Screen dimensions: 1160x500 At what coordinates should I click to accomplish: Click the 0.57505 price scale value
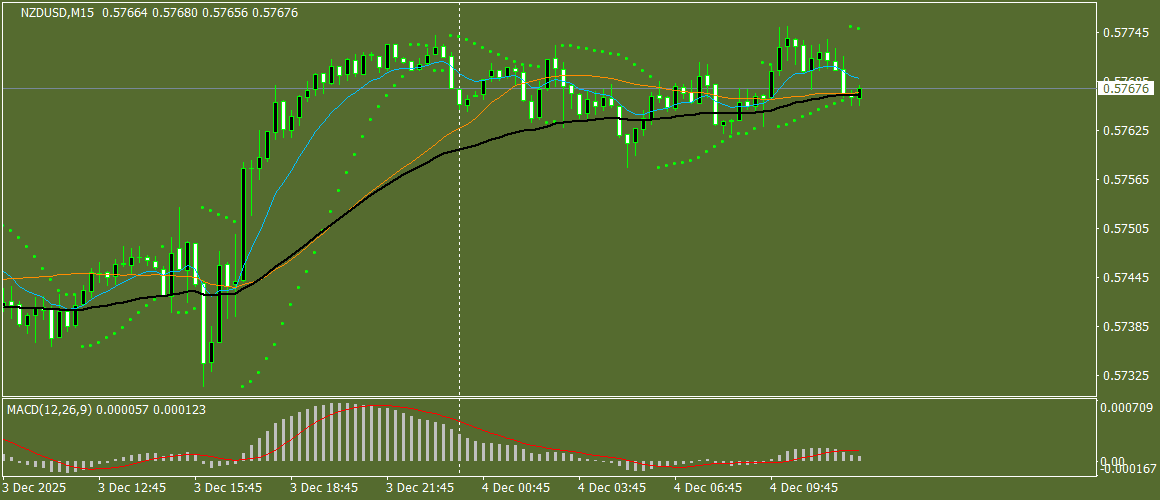pos(1127,229)
